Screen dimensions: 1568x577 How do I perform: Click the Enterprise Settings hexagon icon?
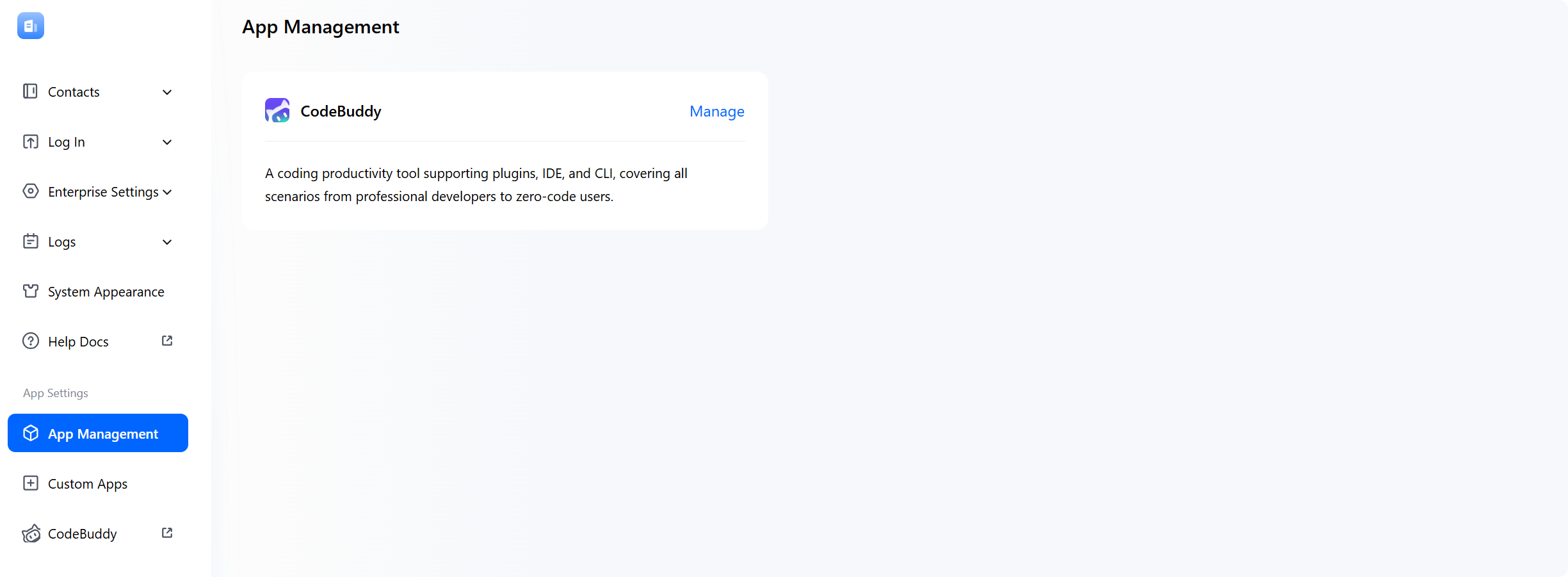[x=30, y=191]
